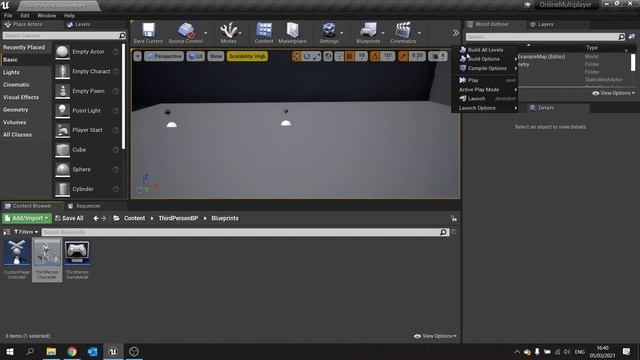Toggle surface snapping in the viewport

339,56
